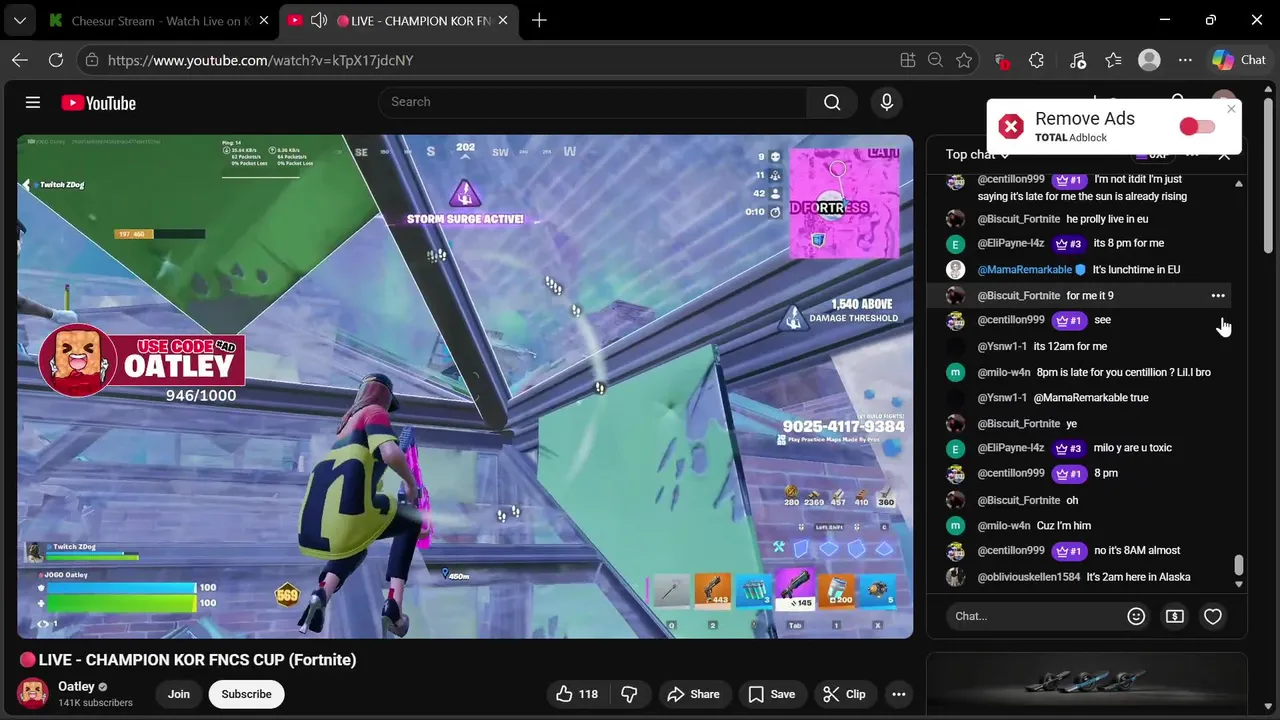Click the live stream video player
Image resolution: width=1280 pixels, height=720 pixels.
click(x=465, y=386)
